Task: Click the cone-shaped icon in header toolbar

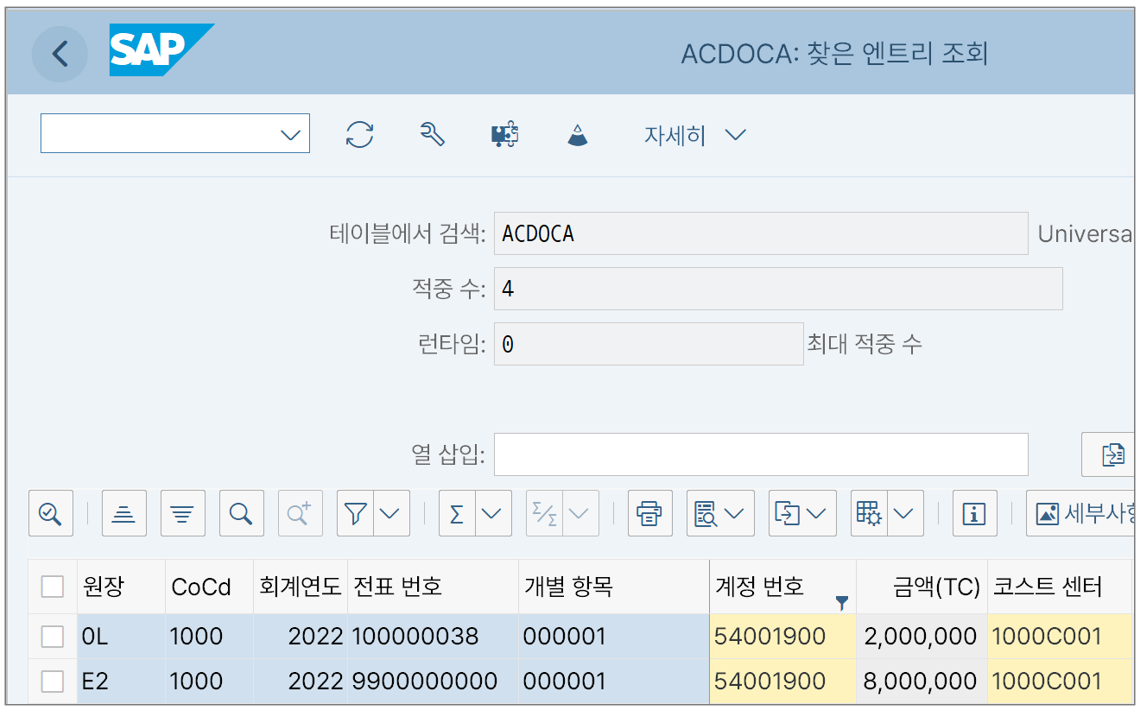Action: coord(577,135)
